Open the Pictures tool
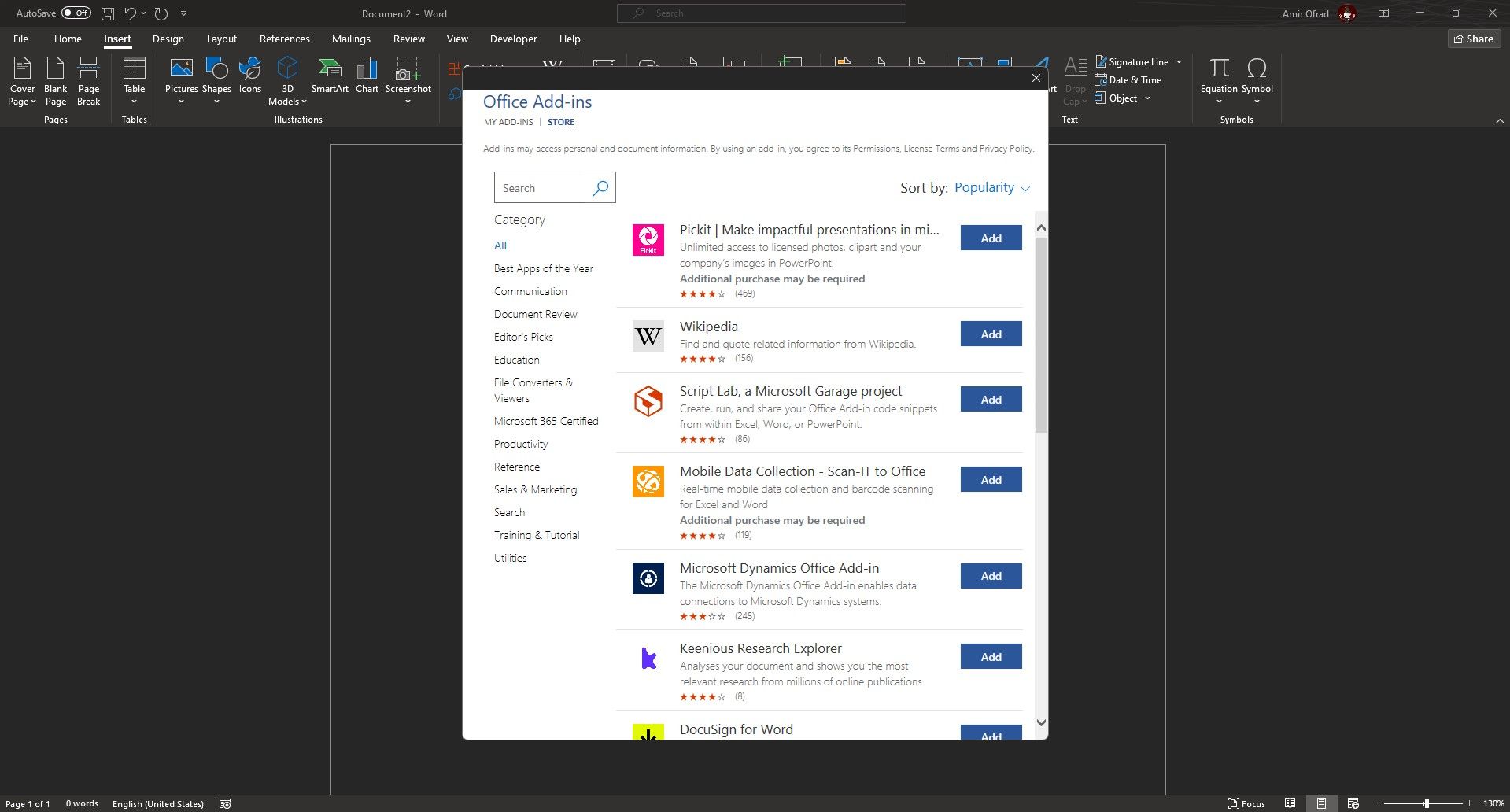Viewport: 1510px width, 812px height. (x=182, y=81)
